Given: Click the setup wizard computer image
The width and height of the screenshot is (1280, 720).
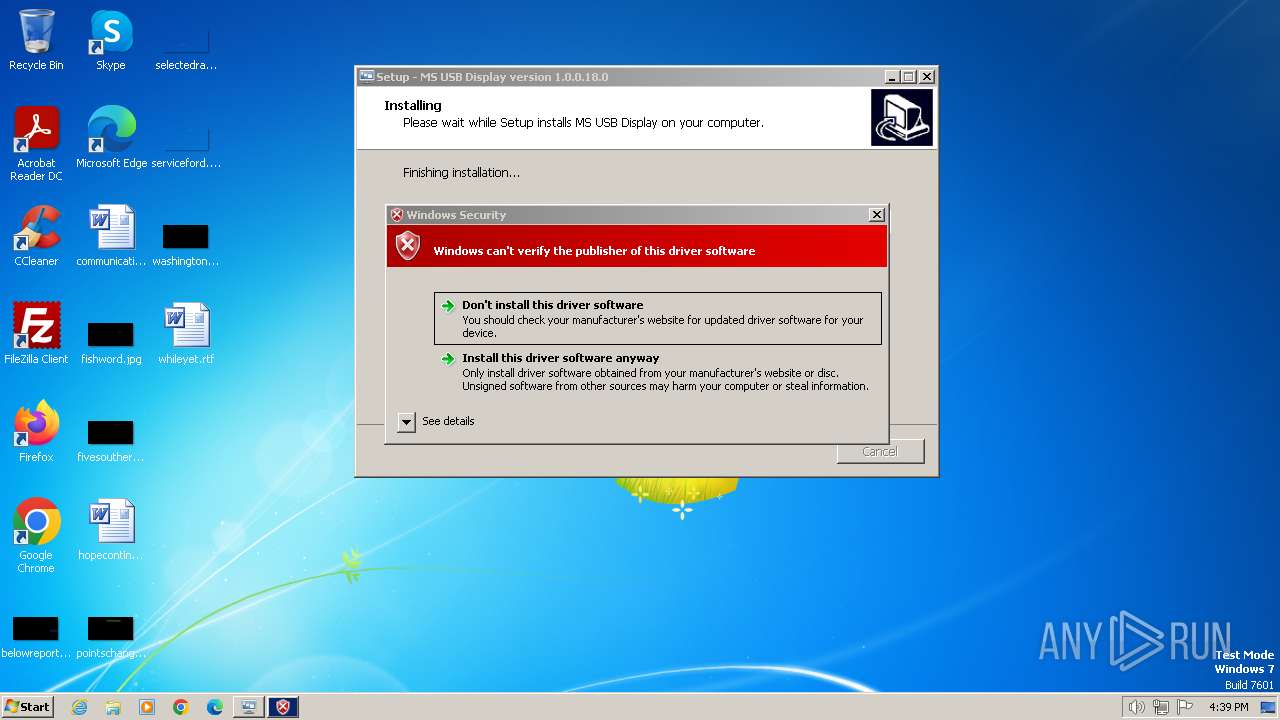Looking at the screenshot, I should point(902,118).
